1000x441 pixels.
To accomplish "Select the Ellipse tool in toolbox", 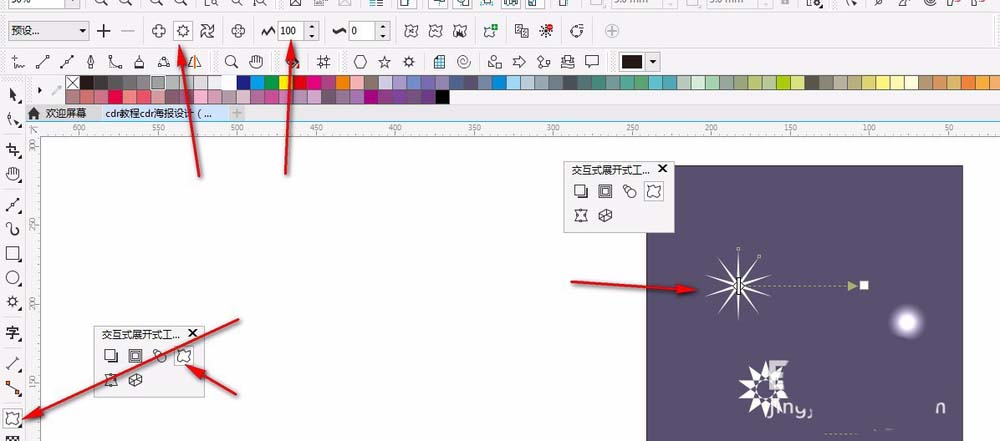I will 13,278.
